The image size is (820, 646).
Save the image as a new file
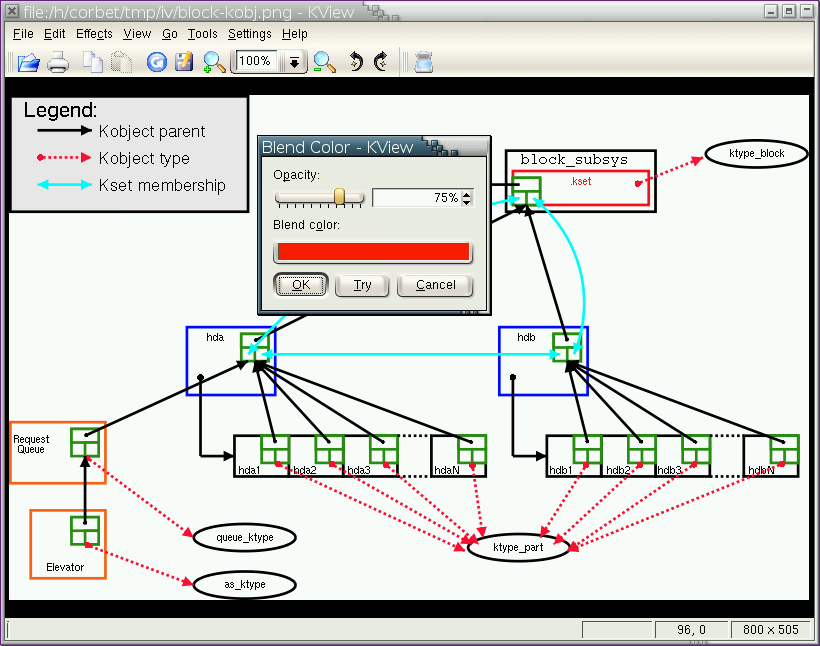coord(184,61)
